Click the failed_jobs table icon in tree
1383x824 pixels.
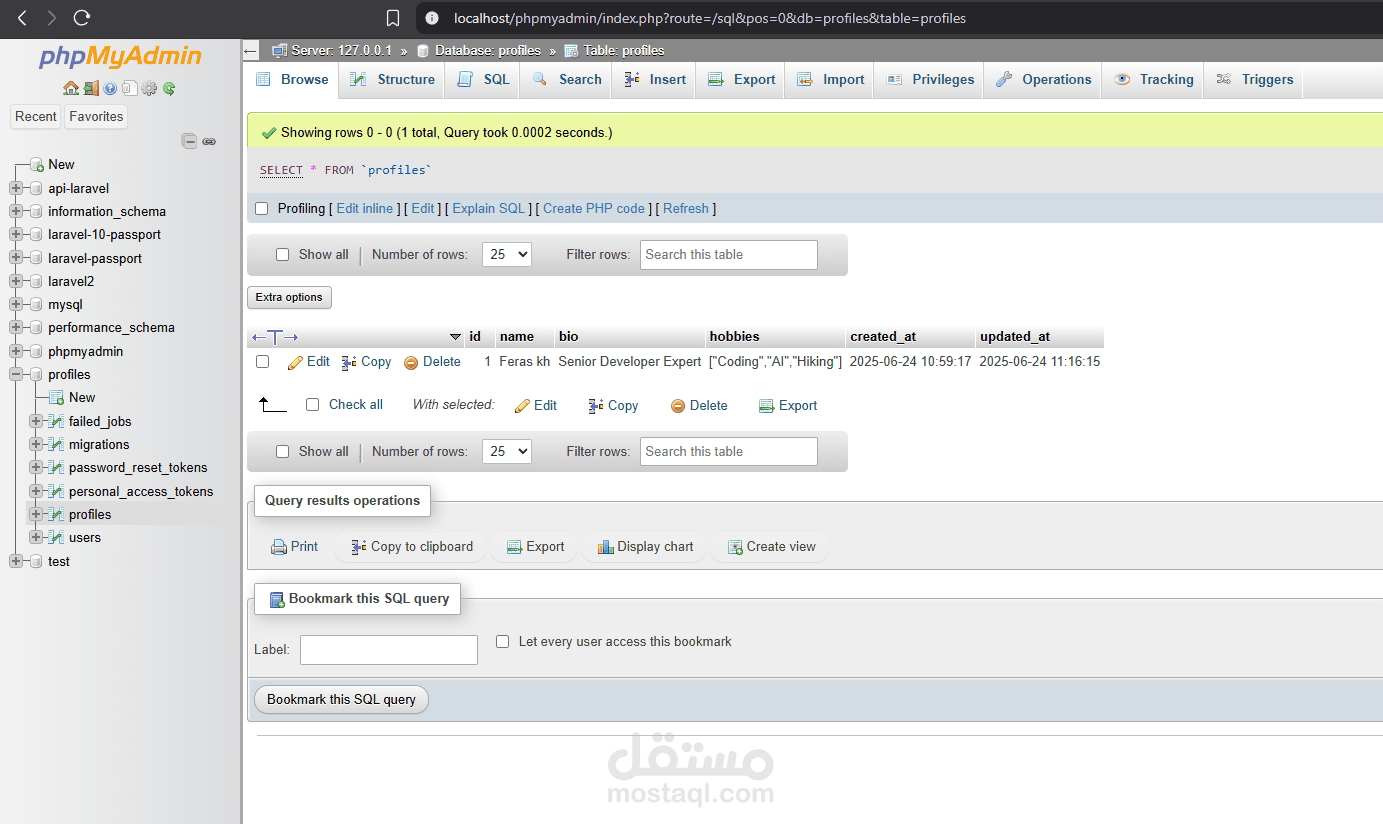tap(57, 421)
